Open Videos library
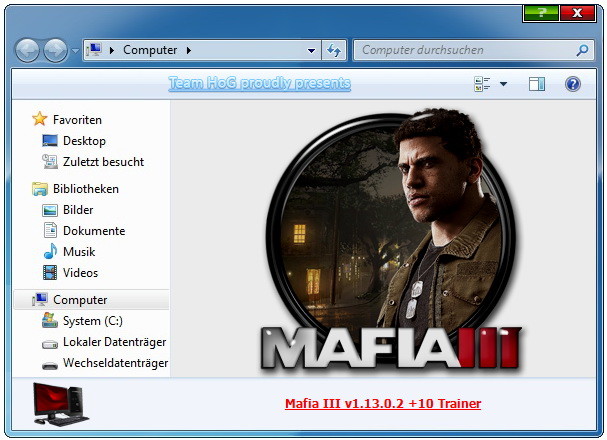Screen dimensions: 607x440 coord(81,273)
